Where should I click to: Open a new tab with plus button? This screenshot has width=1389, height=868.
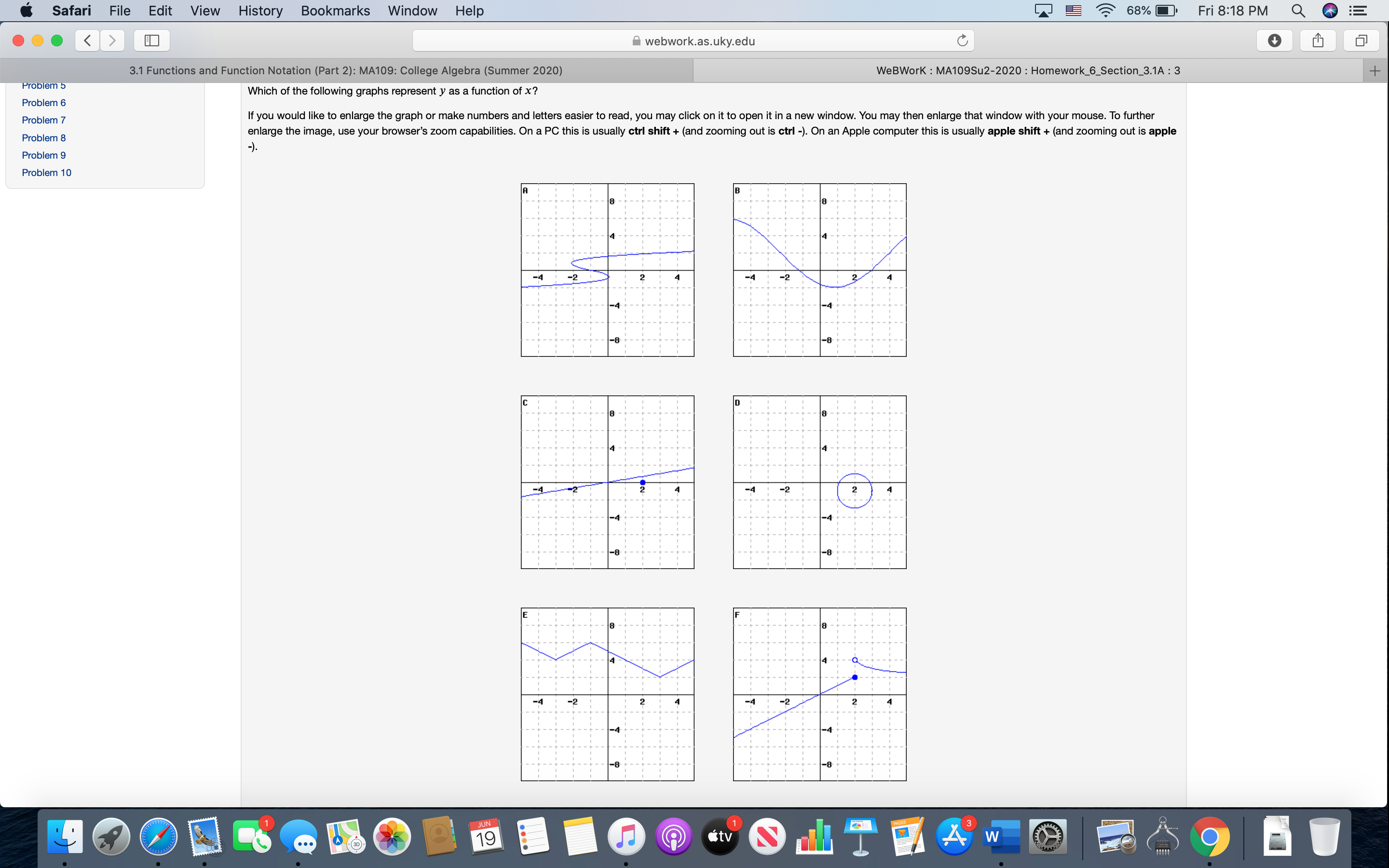tap(1375, 70)
